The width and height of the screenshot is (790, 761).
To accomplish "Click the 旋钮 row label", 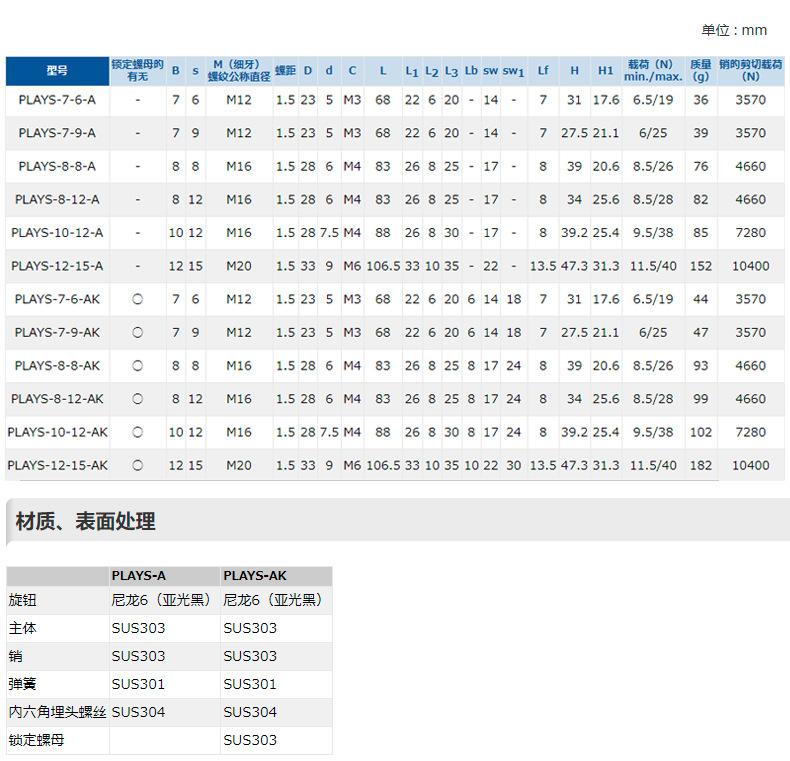I will 22,600.
